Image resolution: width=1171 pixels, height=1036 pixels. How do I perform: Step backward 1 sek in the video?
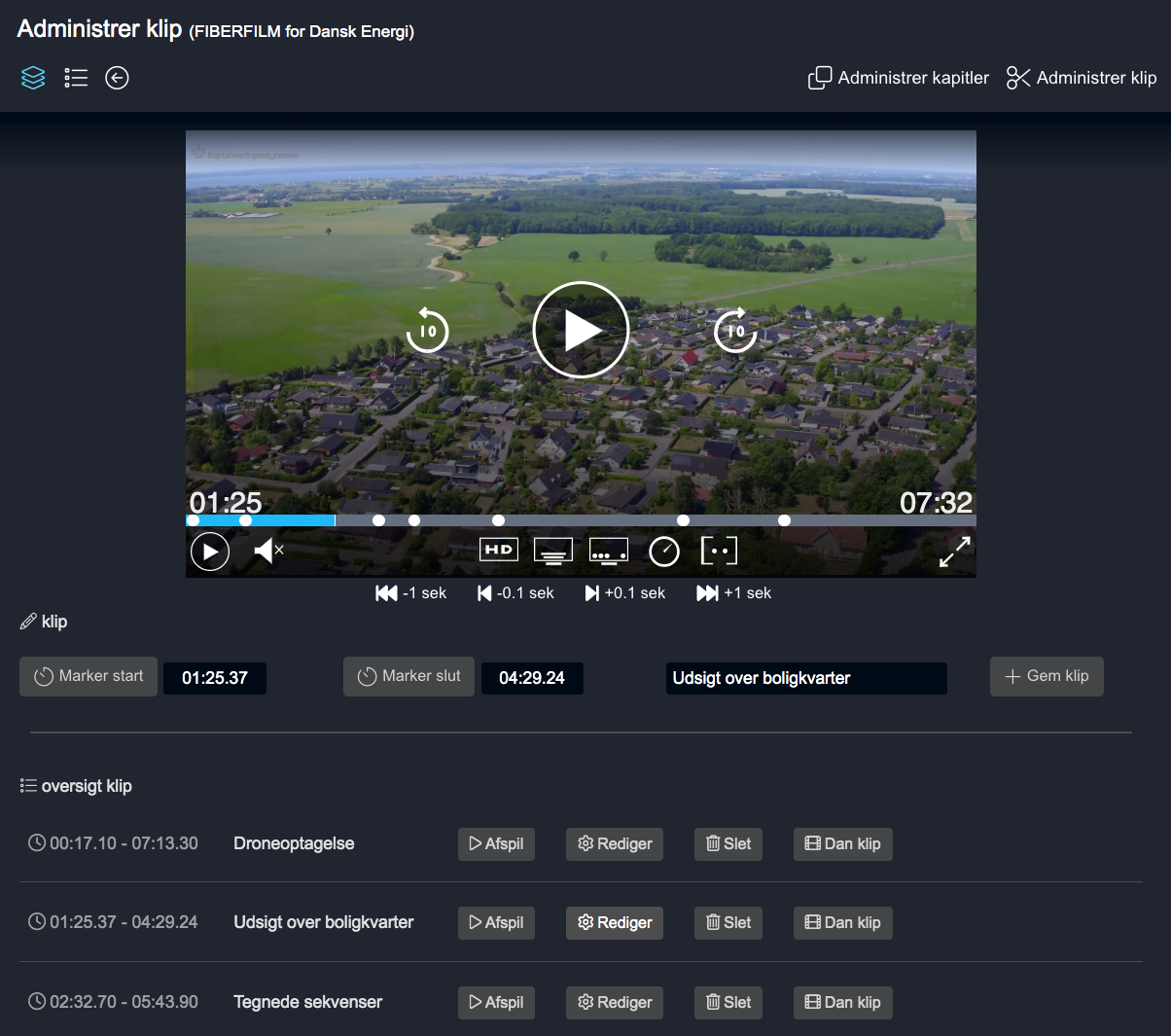coord(410,592)
